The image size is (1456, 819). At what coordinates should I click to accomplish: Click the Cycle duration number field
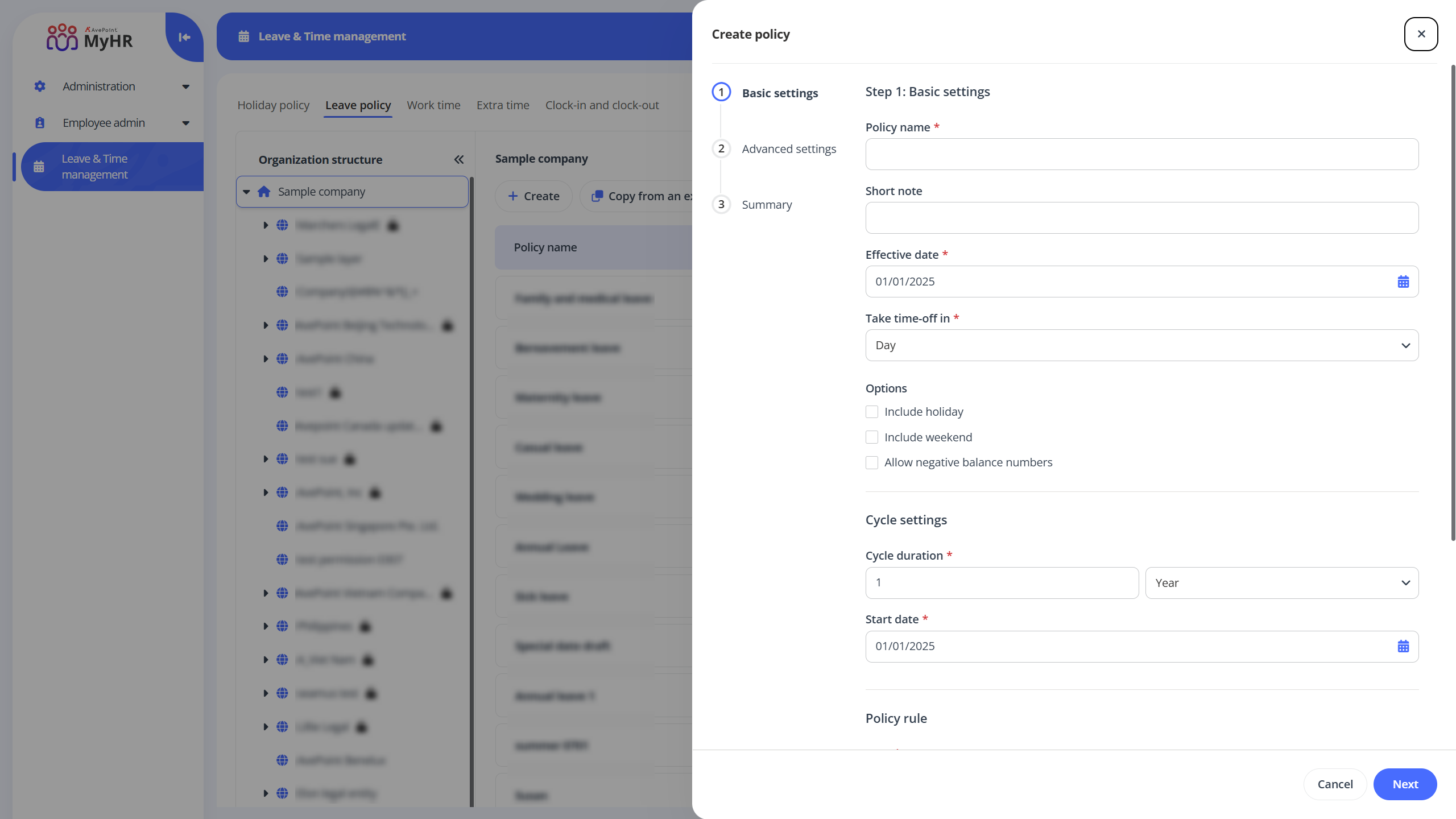1002,583
